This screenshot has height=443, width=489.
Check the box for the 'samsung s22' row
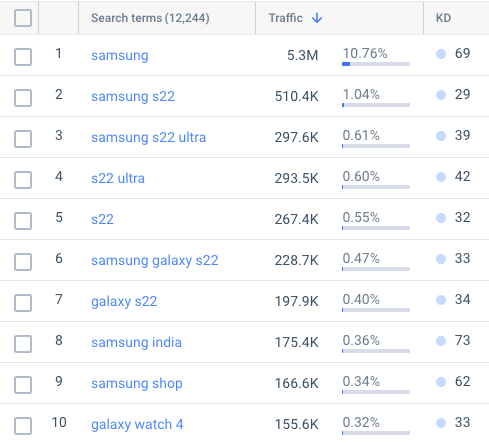(23, 98)
